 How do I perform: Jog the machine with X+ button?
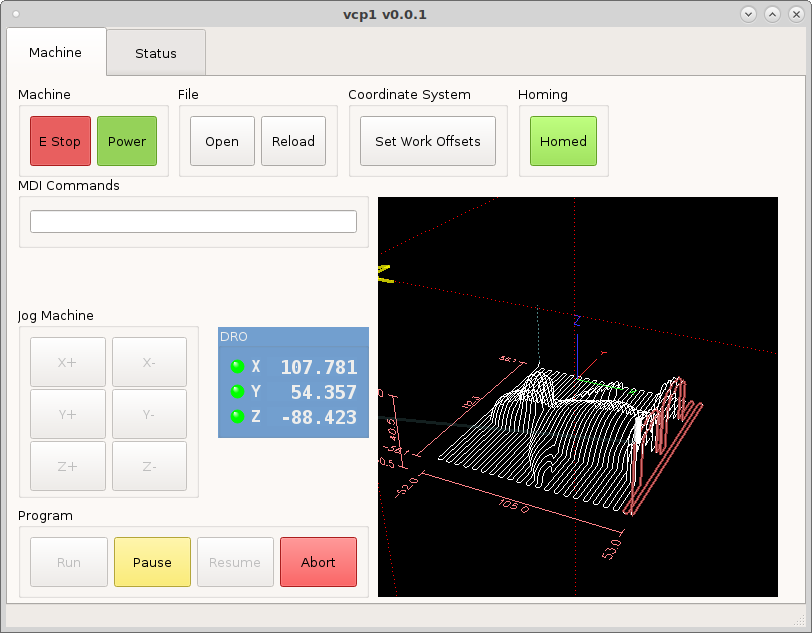pos(68,362)
